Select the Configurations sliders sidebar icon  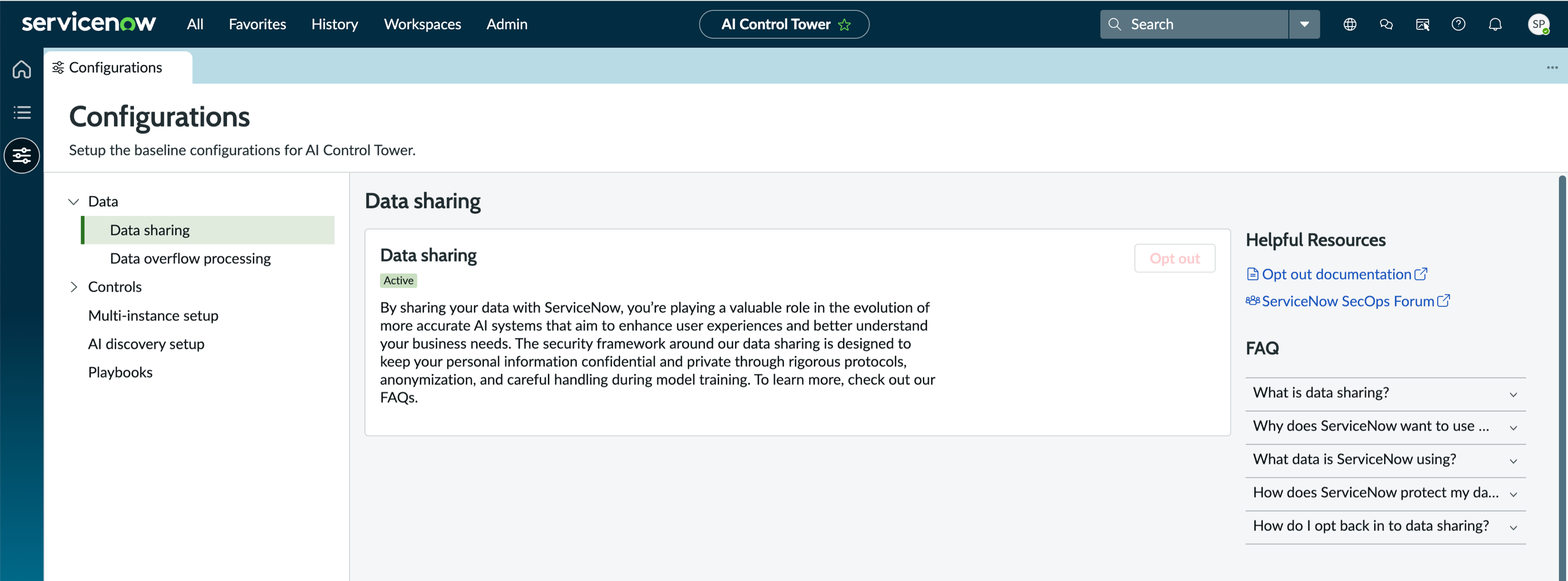(x=21, y=155)
